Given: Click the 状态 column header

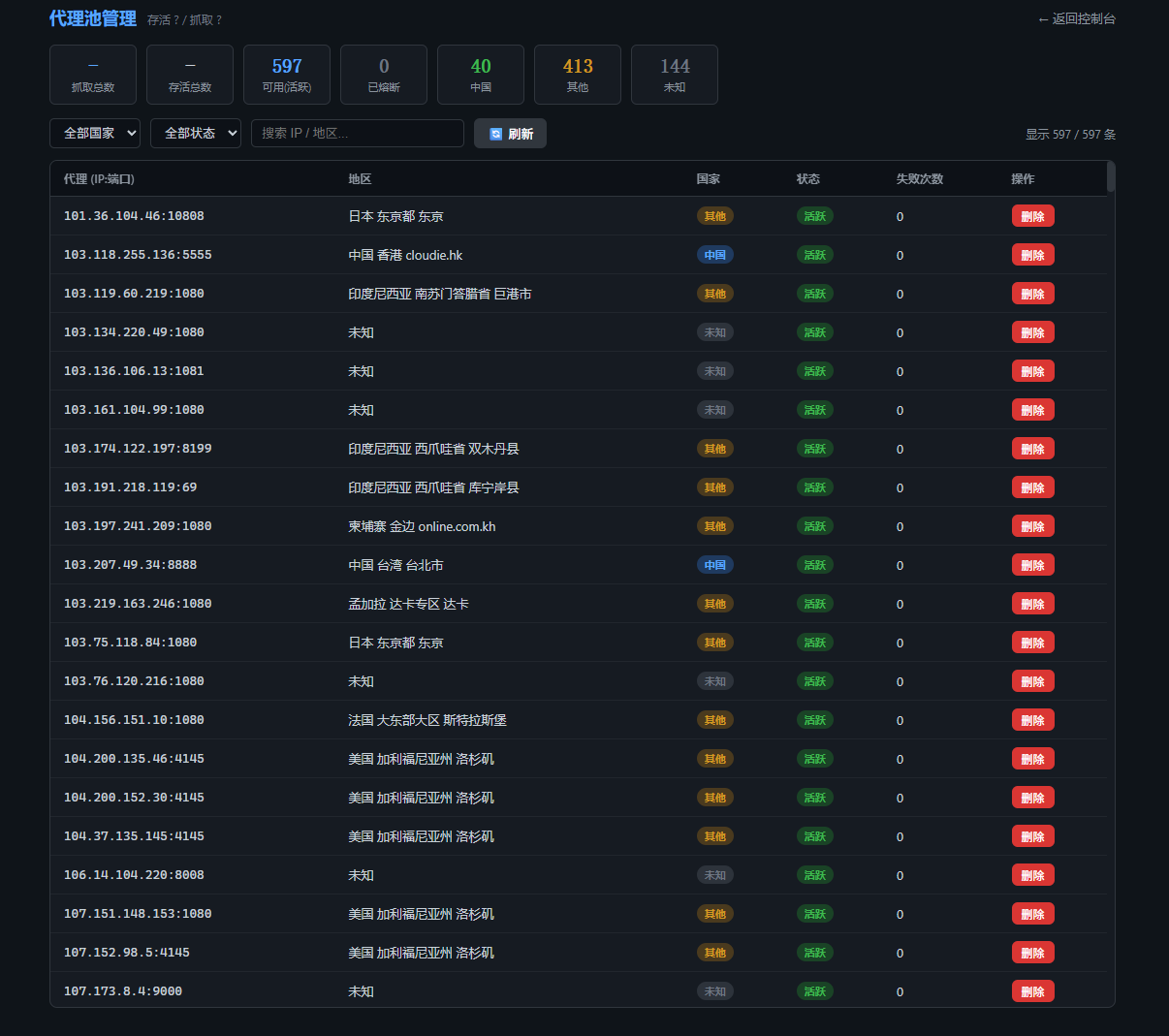Looking at the screenshot, I should pos(808,179).
